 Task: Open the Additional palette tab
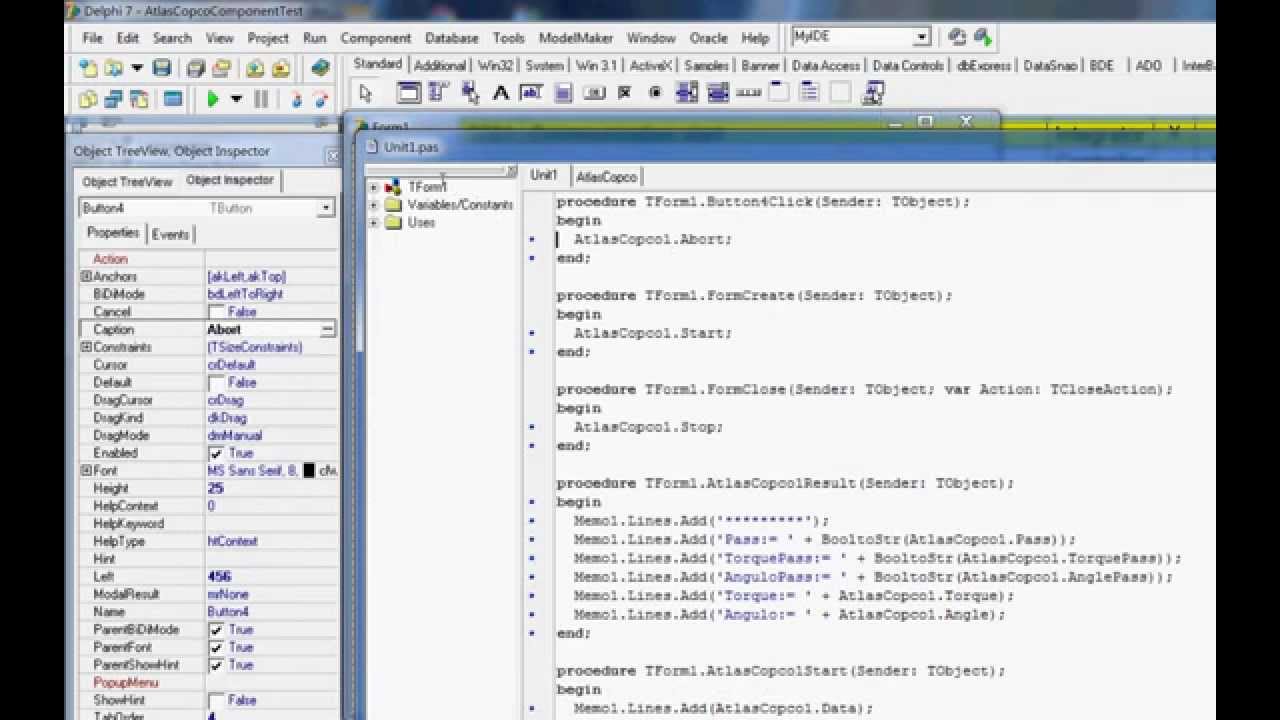[x=440, y=66]
